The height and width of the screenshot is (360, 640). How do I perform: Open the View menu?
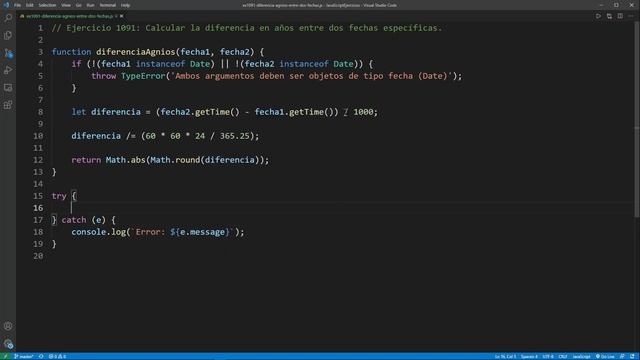coord(66,5)
